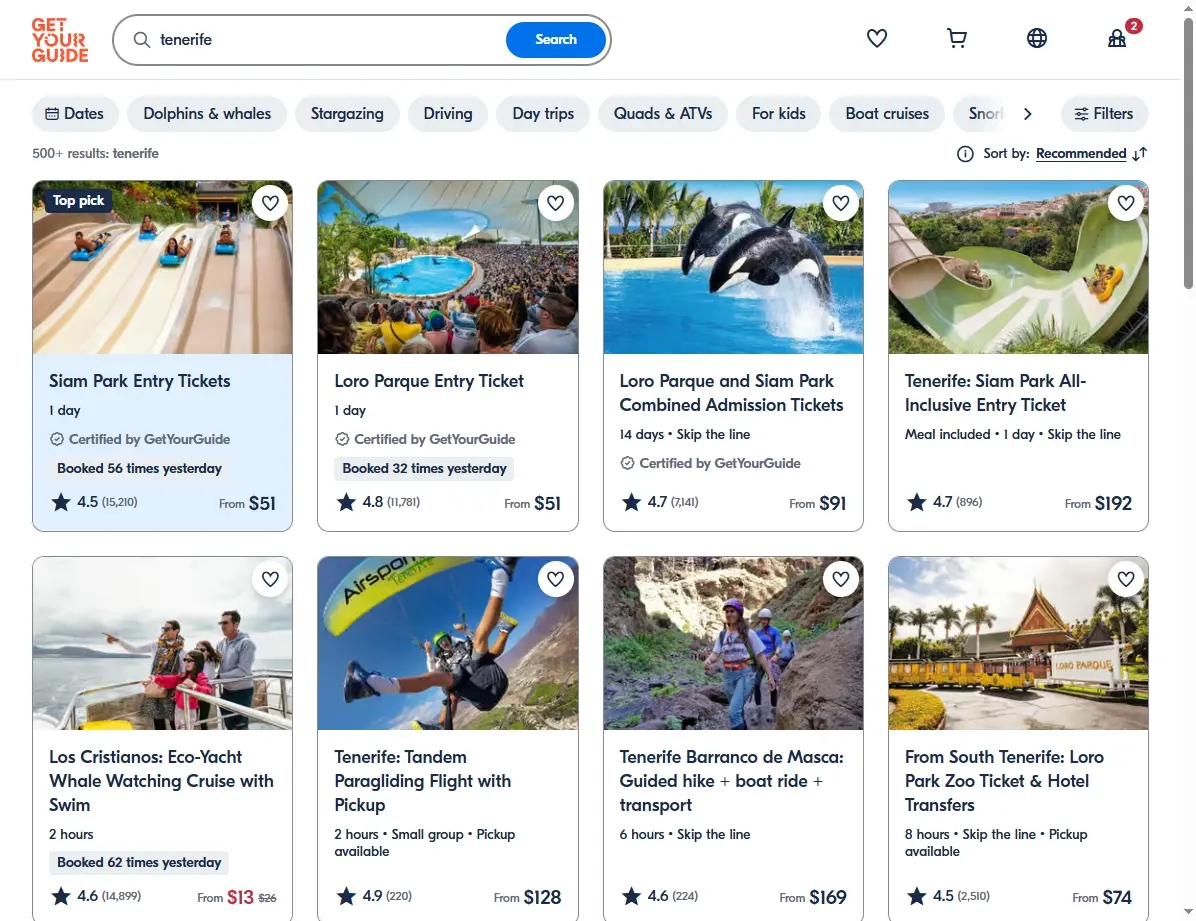This screenshot has height=921, width=1196.
Task: Click the sort order arrows icon
Action: click(1140, 154)
